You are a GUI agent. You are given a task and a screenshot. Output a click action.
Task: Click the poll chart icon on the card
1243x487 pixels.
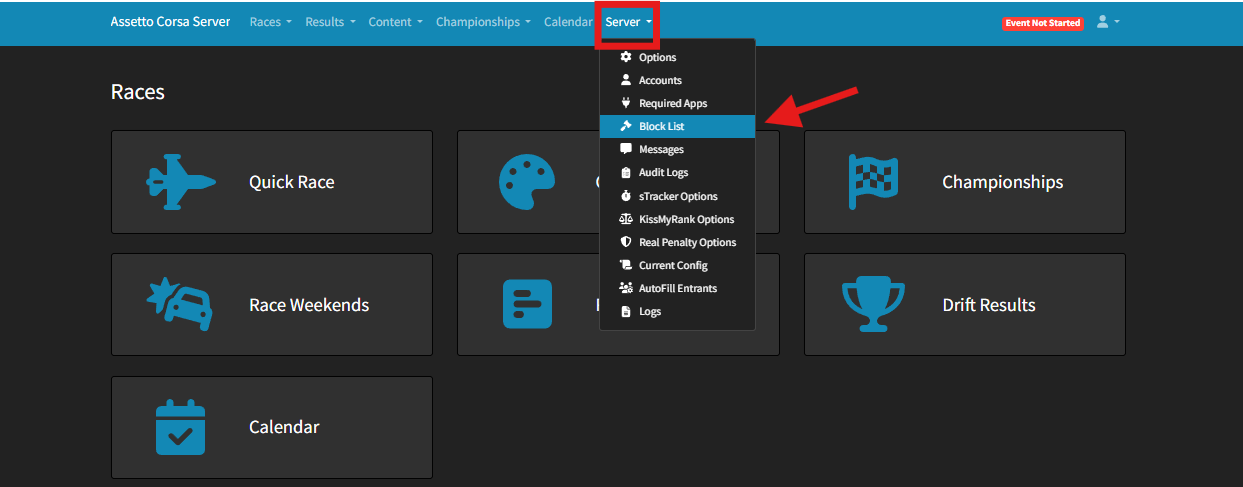pos(527,304)
